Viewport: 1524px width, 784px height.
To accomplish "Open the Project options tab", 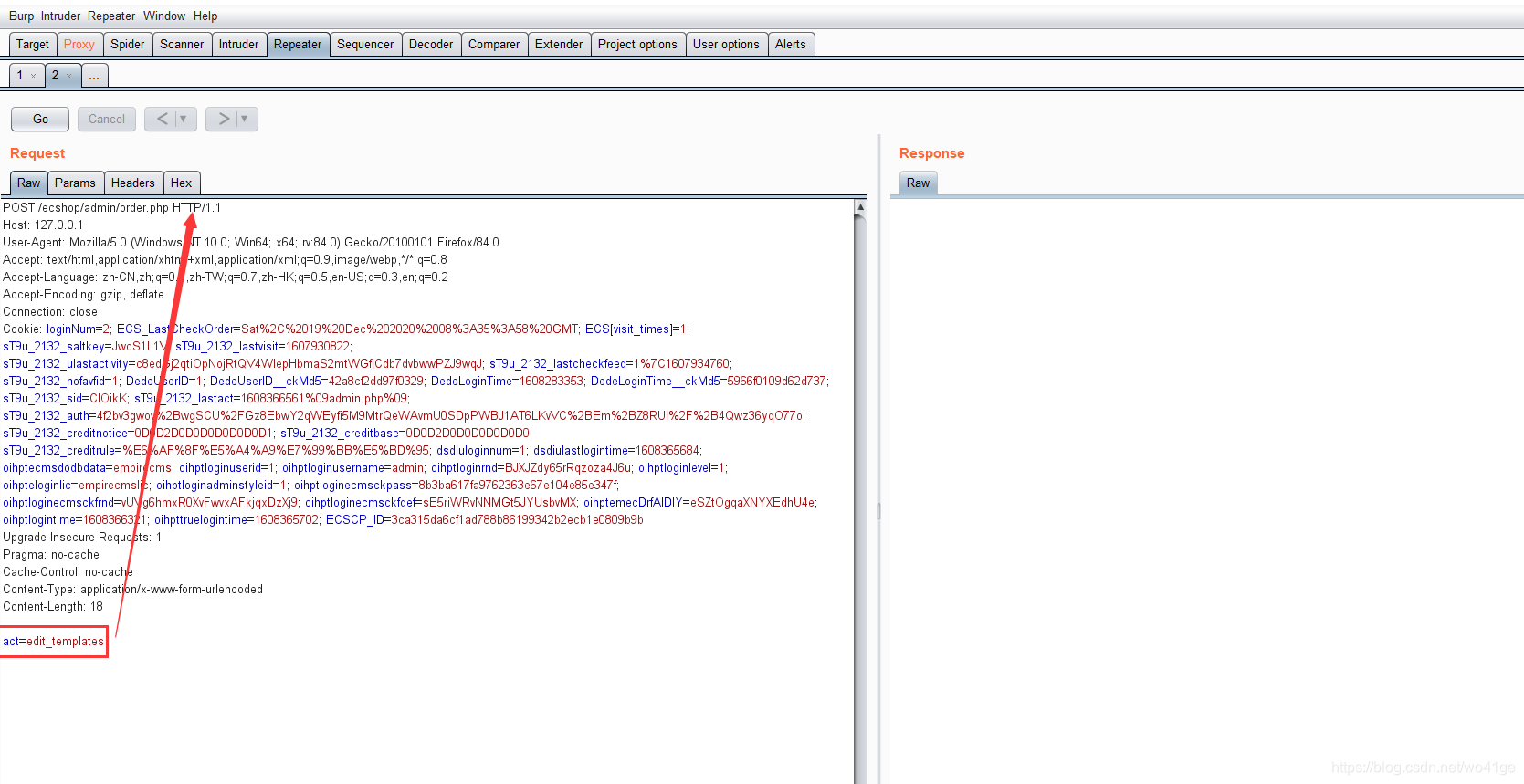I will point(637,44).
